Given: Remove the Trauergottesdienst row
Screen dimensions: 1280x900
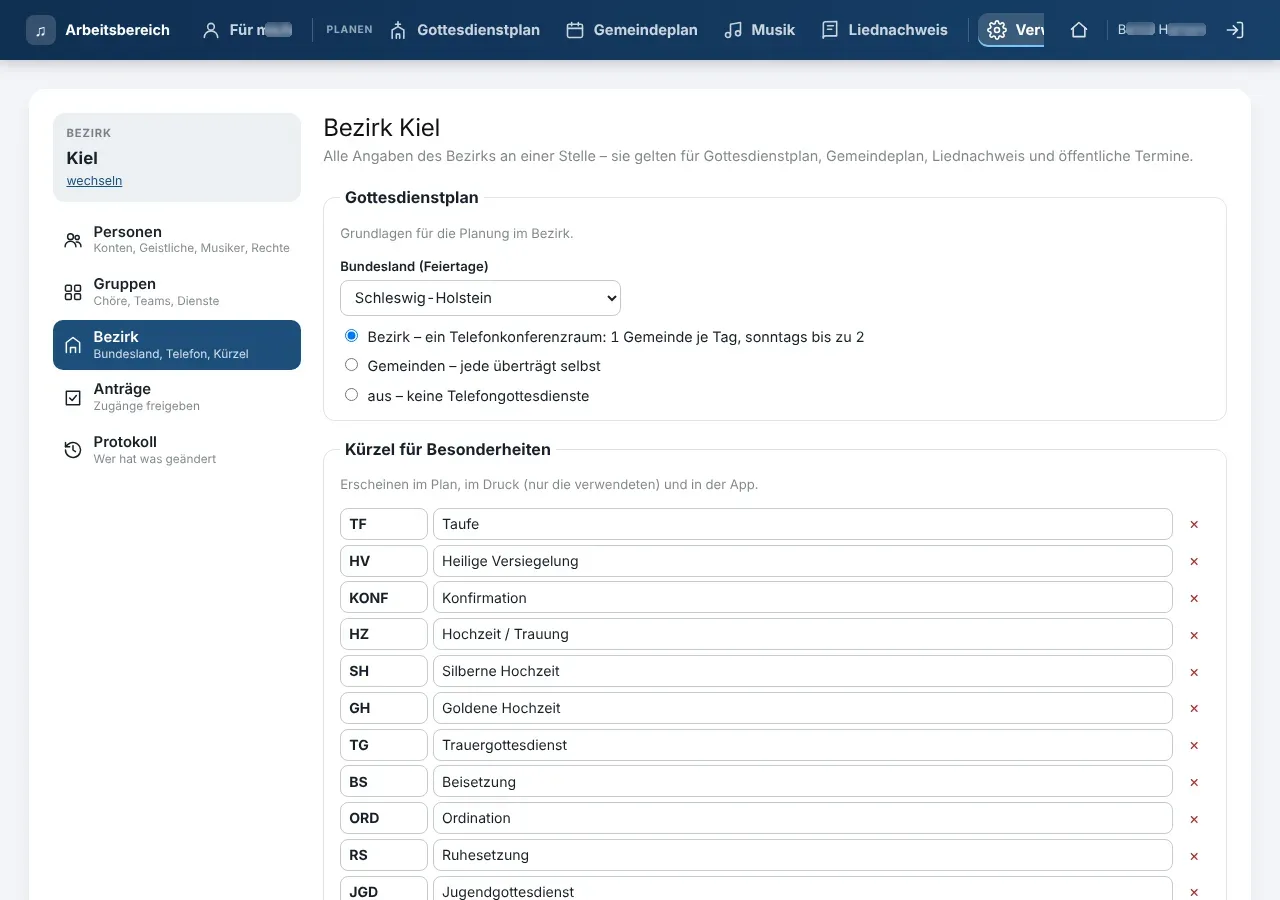Looking at the screenshot, I should tap(1194, 745).
